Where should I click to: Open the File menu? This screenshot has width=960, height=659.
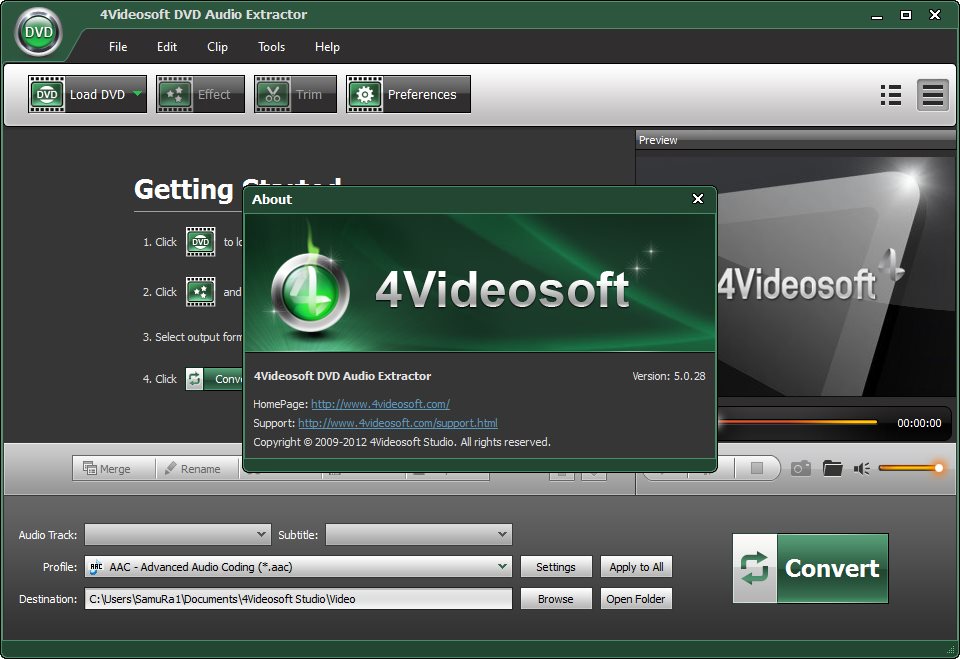pyautogui.click(x=118, y=47)
